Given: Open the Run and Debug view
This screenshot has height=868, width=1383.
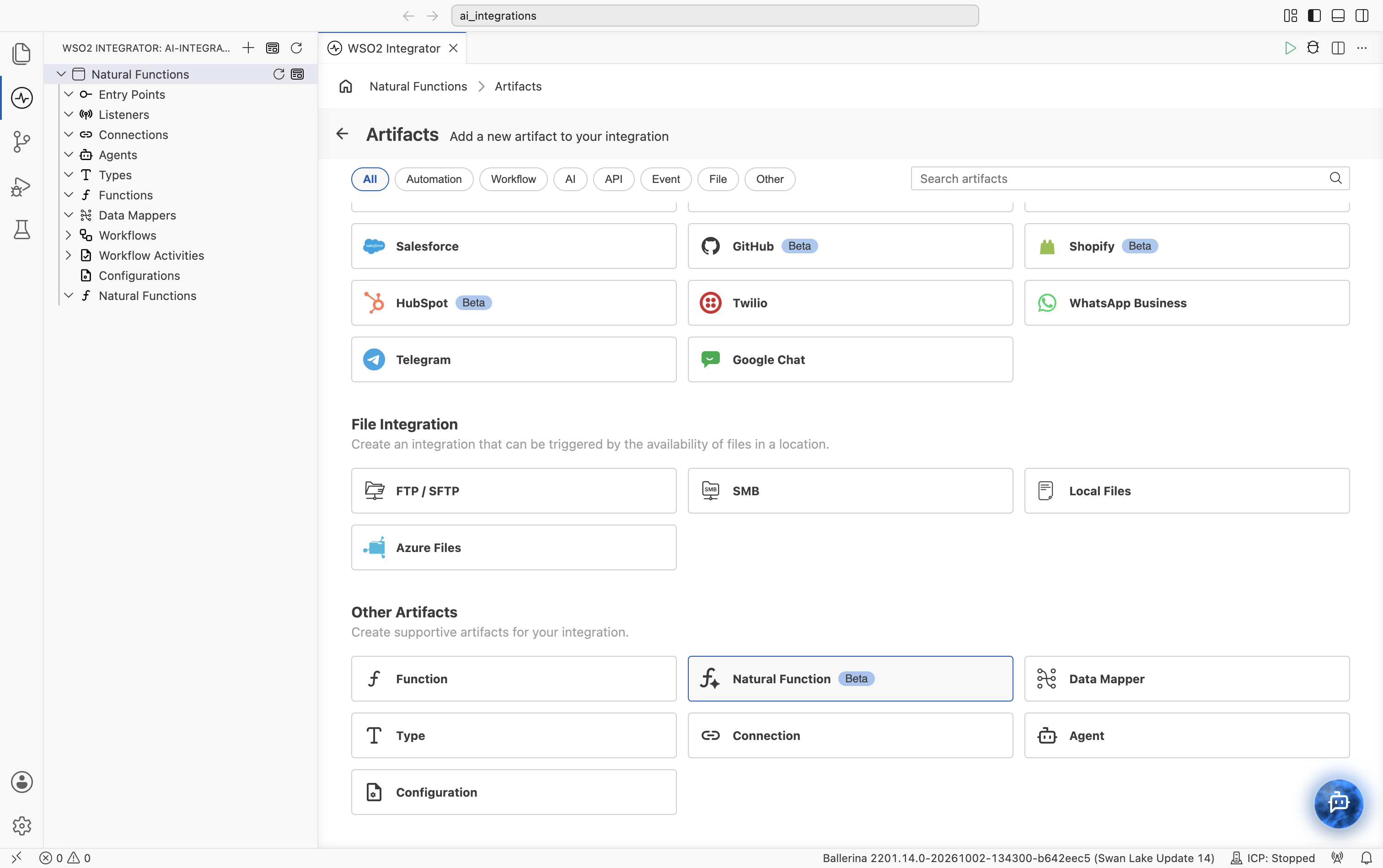Looking at the screenshot, I should (x=22, y=185).
